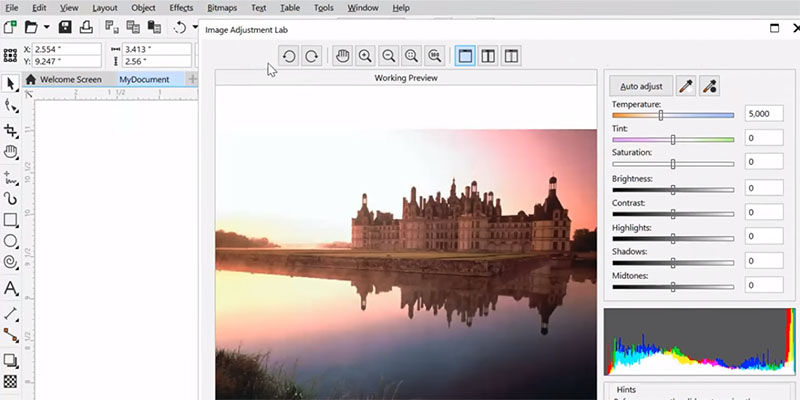
Task: Click the zoom out magnifier icon
Action: click(388, 57)
